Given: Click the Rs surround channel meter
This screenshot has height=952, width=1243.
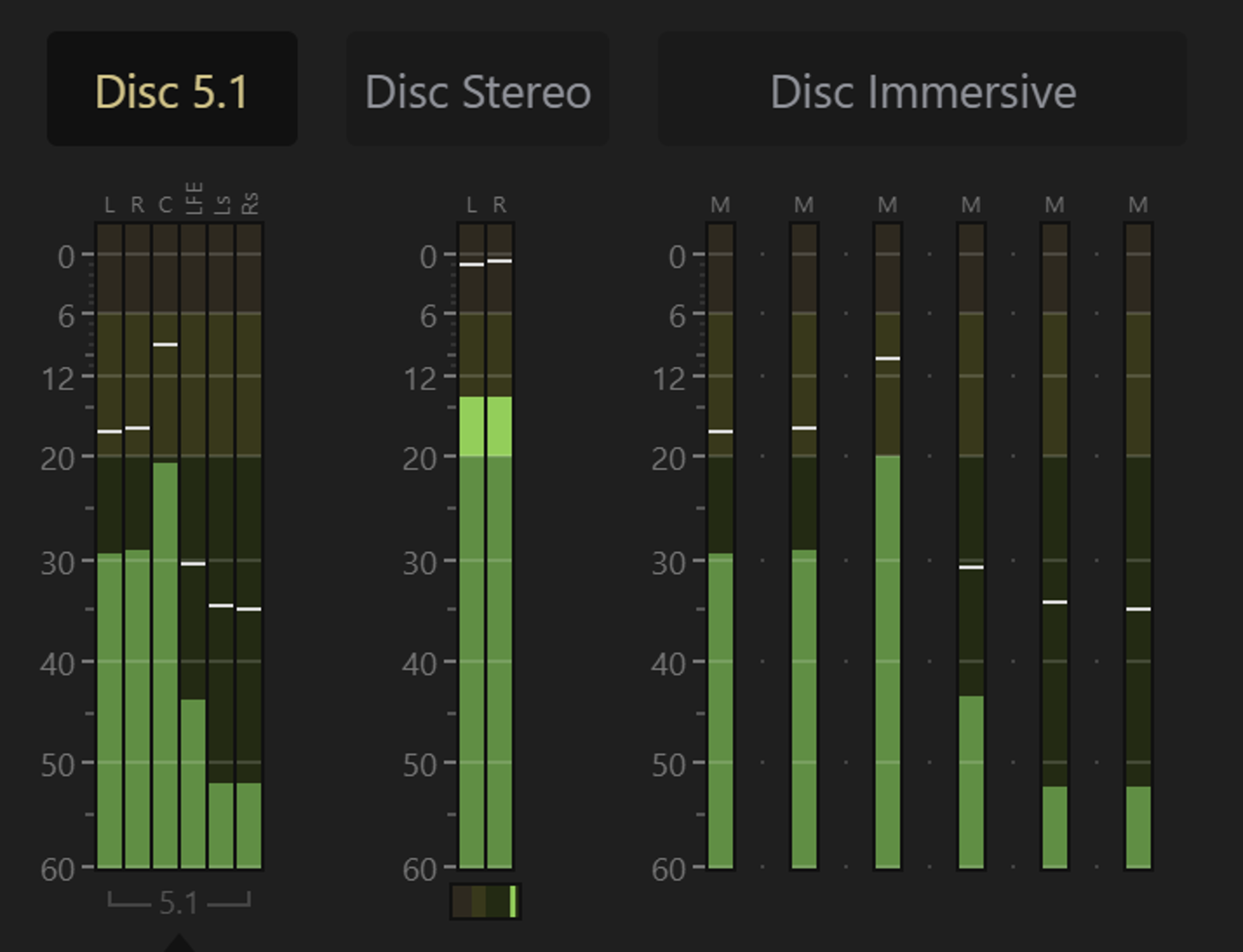Looking at the screenshot, I should [x=249, y=546].
